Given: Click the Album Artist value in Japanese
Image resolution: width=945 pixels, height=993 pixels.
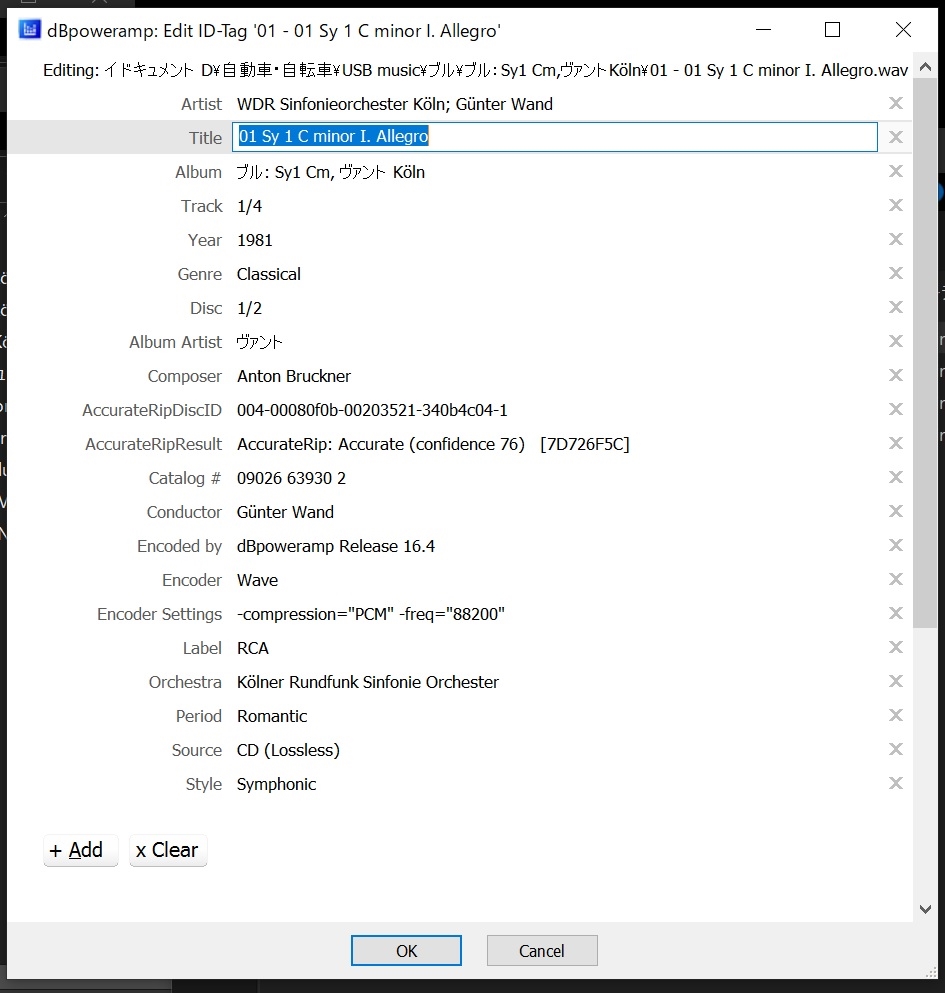Looking at the screenshot, I should [x=259, y=343].
